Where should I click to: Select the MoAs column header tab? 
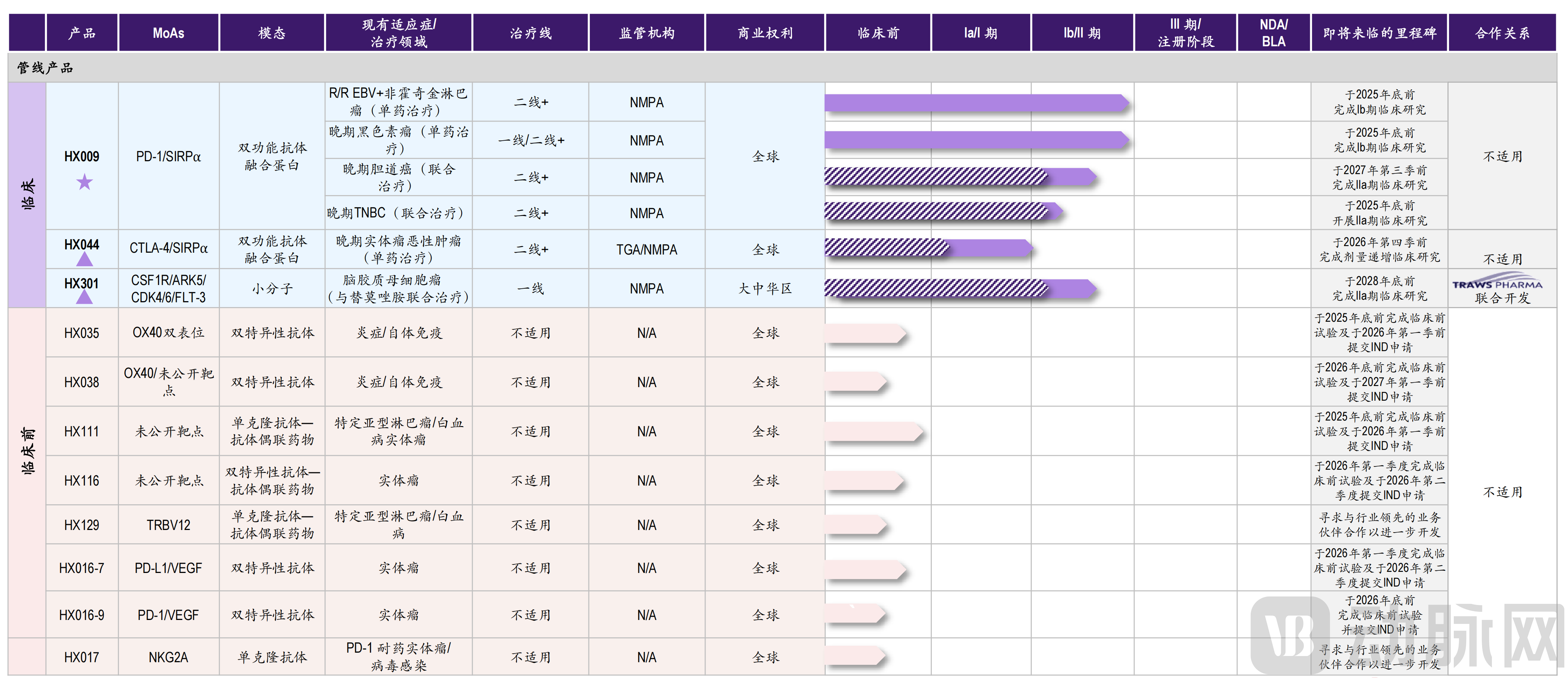tap(168, 32)
